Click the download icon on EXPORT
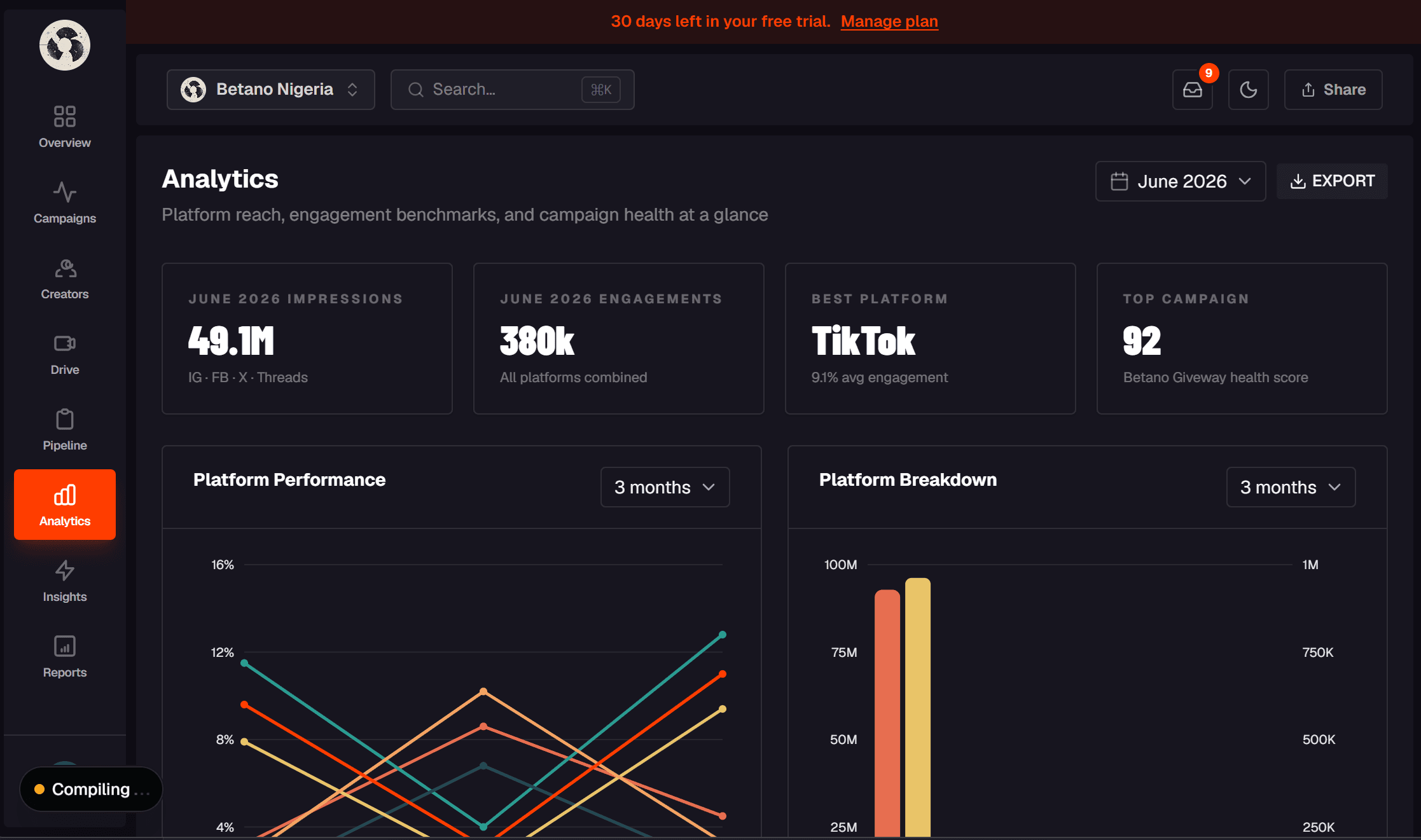The height and width of the screenshot is (840, 1421). coord(1298,181)
